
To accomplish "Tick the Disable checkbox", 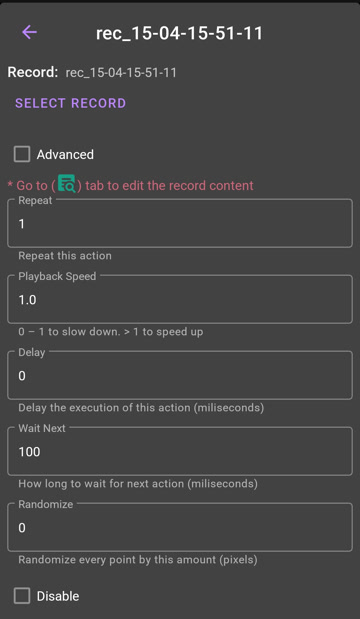I will (x=22, y=596).
